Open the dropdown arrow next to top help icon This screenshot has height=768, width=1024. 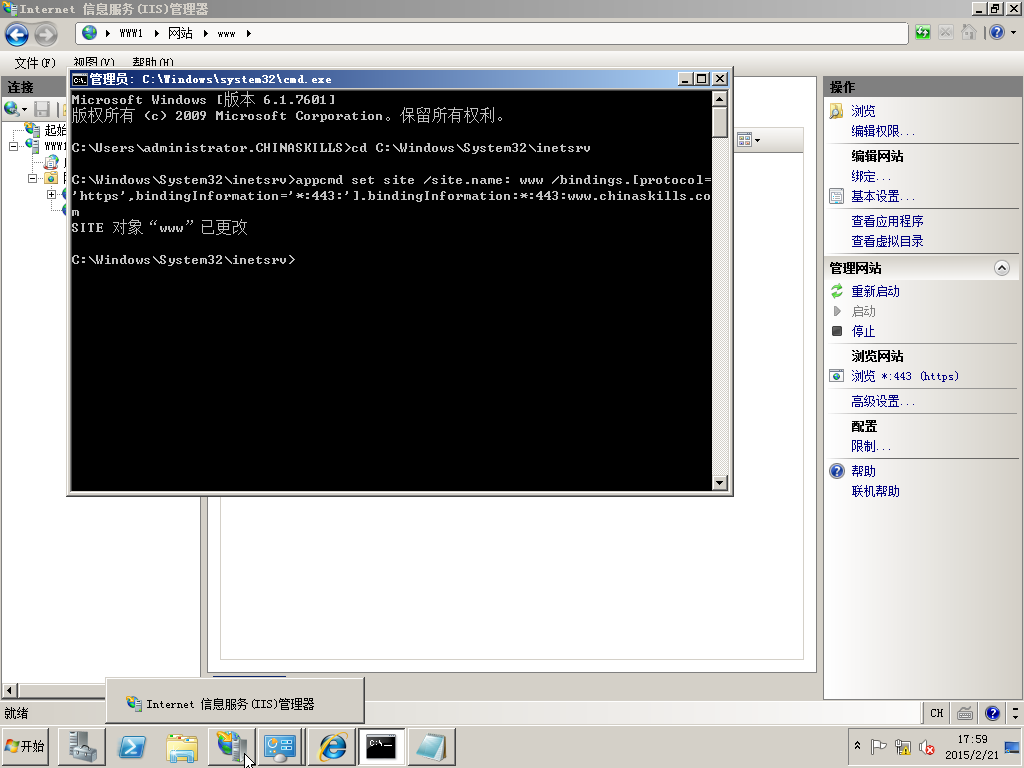[x=1014, y=33]
